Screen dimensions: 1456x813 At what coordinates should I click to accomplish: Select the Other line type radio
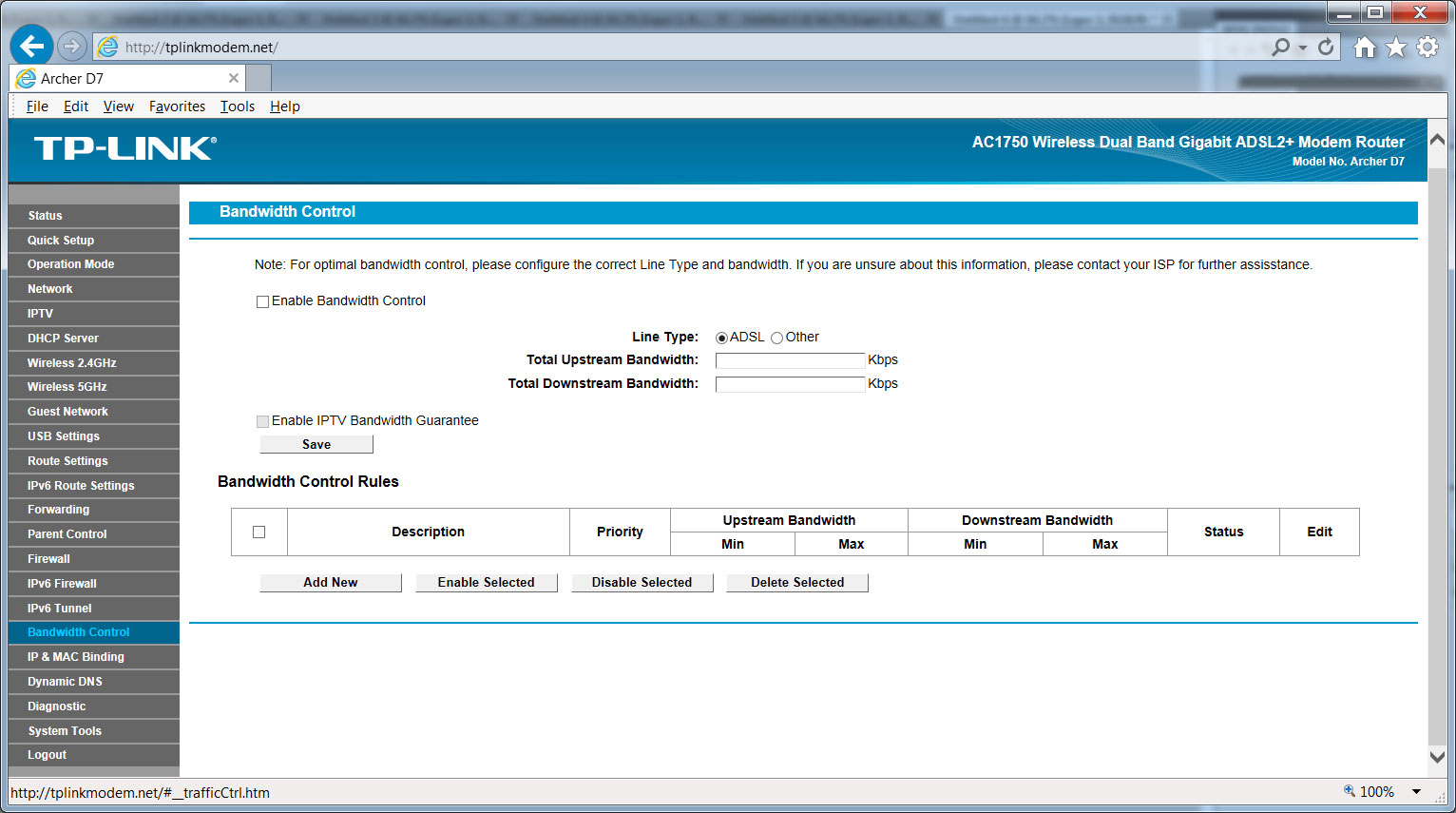776,338
